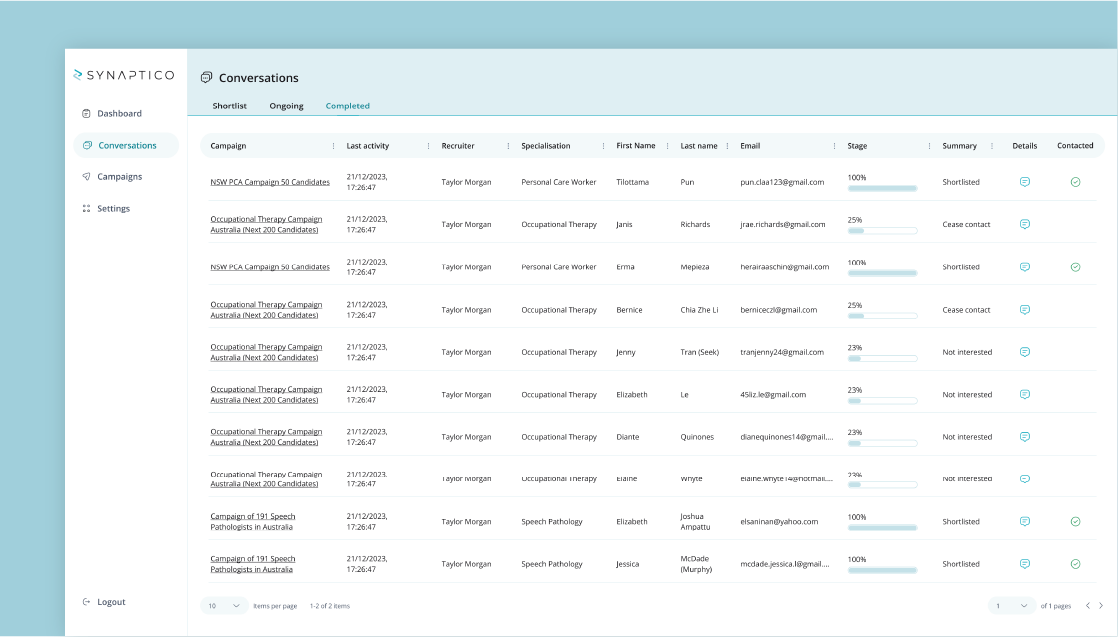Toggle contacted checkmark for Elizabeth Joshua Ampattu
This screenshot has width=1118, height=637.
click(1075, 521)
